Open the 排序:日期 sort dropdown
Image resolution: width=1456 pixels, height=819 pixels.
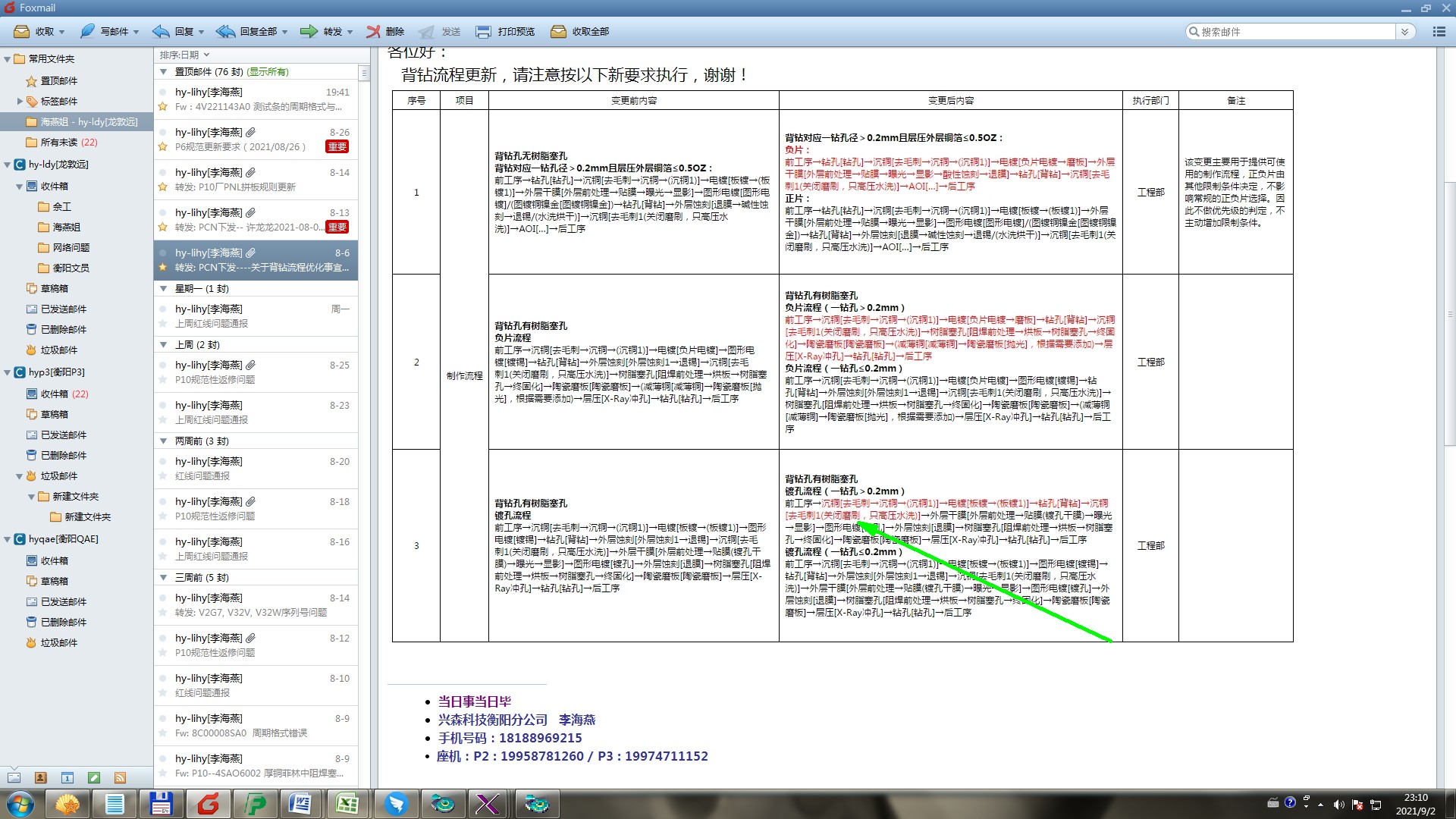coord(184,55)
